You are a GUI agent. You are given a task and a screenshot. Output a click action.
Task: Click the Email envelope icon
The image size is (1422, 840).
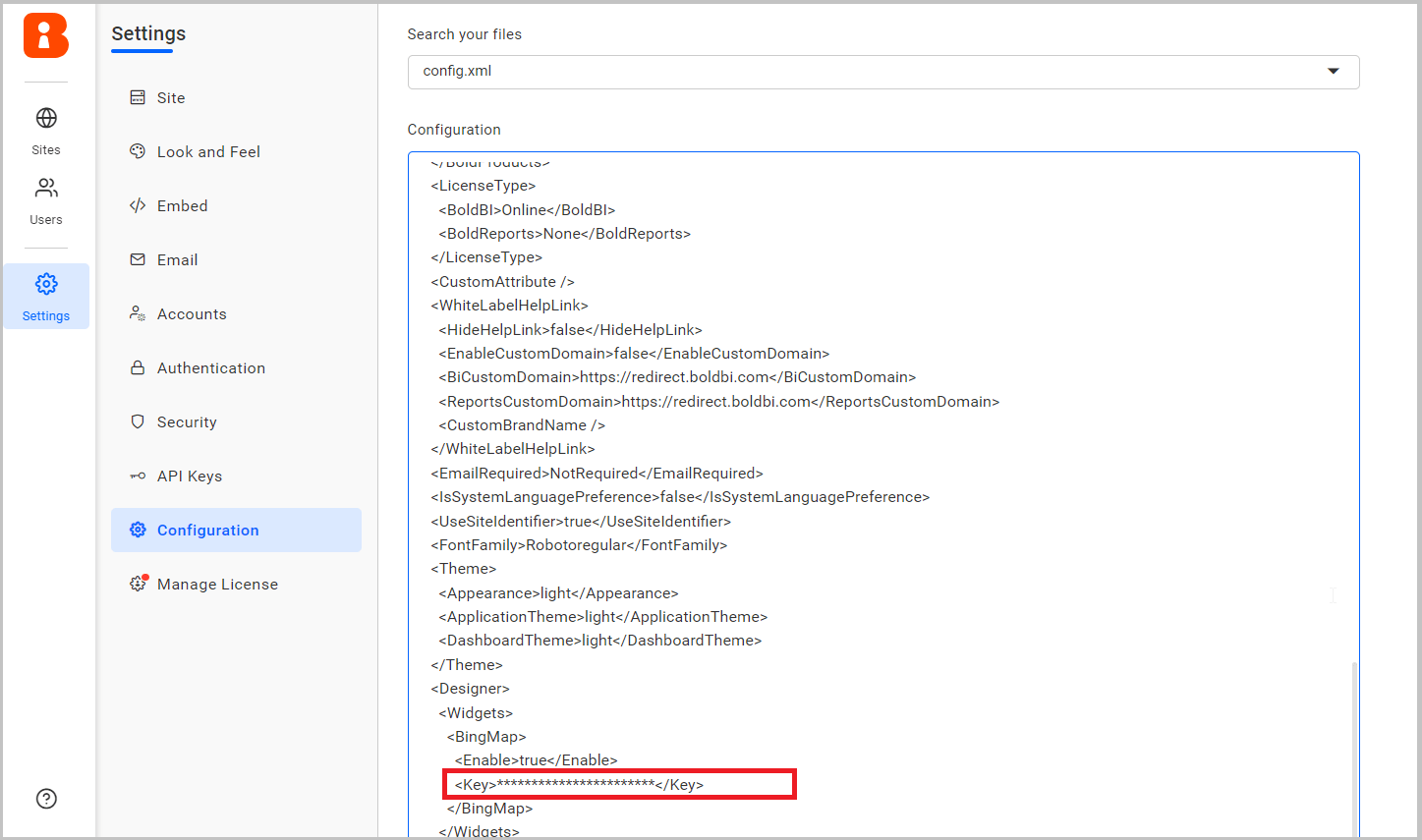click(138, 259)
